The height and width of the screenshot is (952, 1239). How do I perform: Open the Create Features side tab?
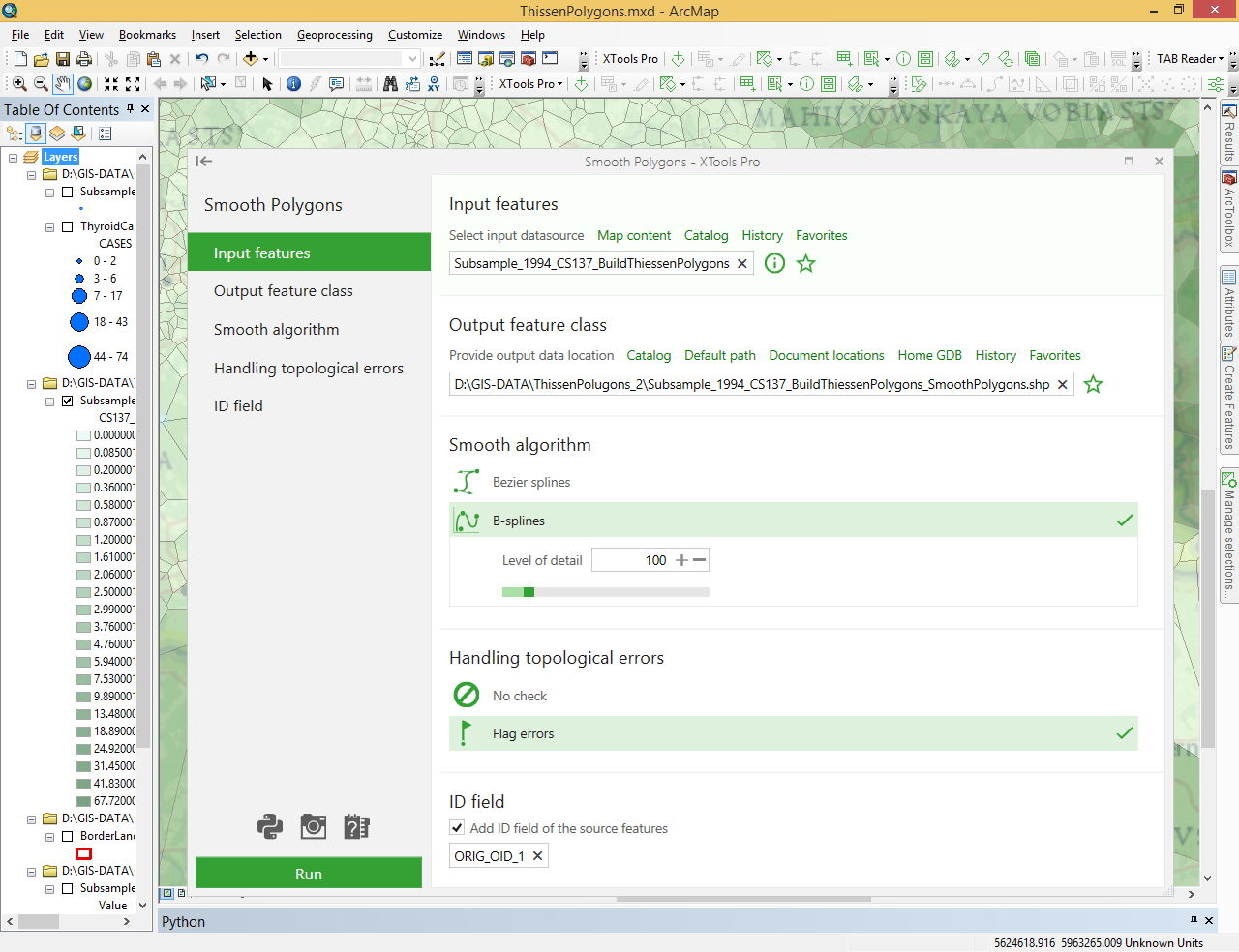(x=1229, y=400)
